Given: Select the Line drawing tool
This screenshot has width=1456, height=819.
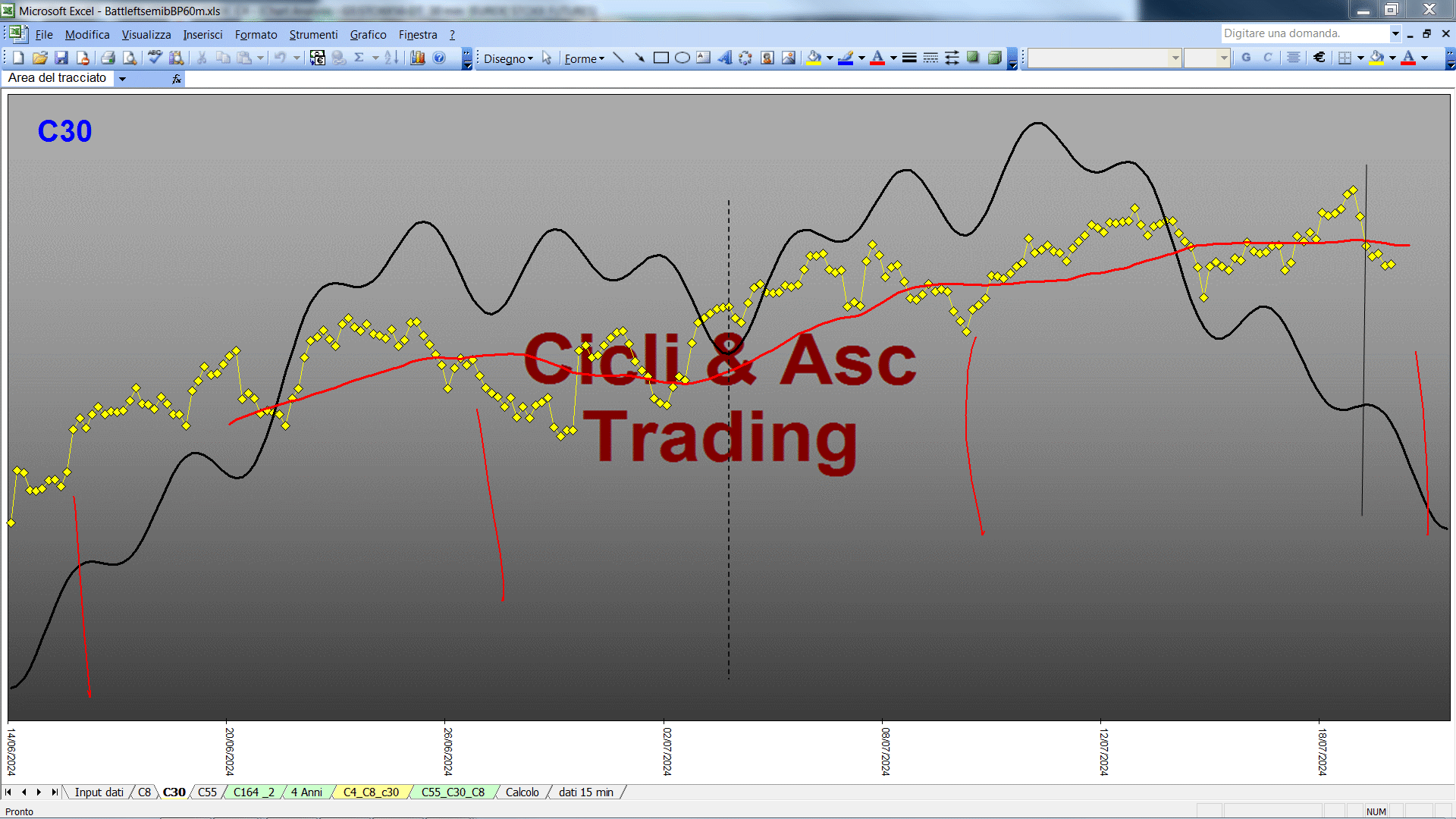Looking at the screenshot, I should coord(619,58).
